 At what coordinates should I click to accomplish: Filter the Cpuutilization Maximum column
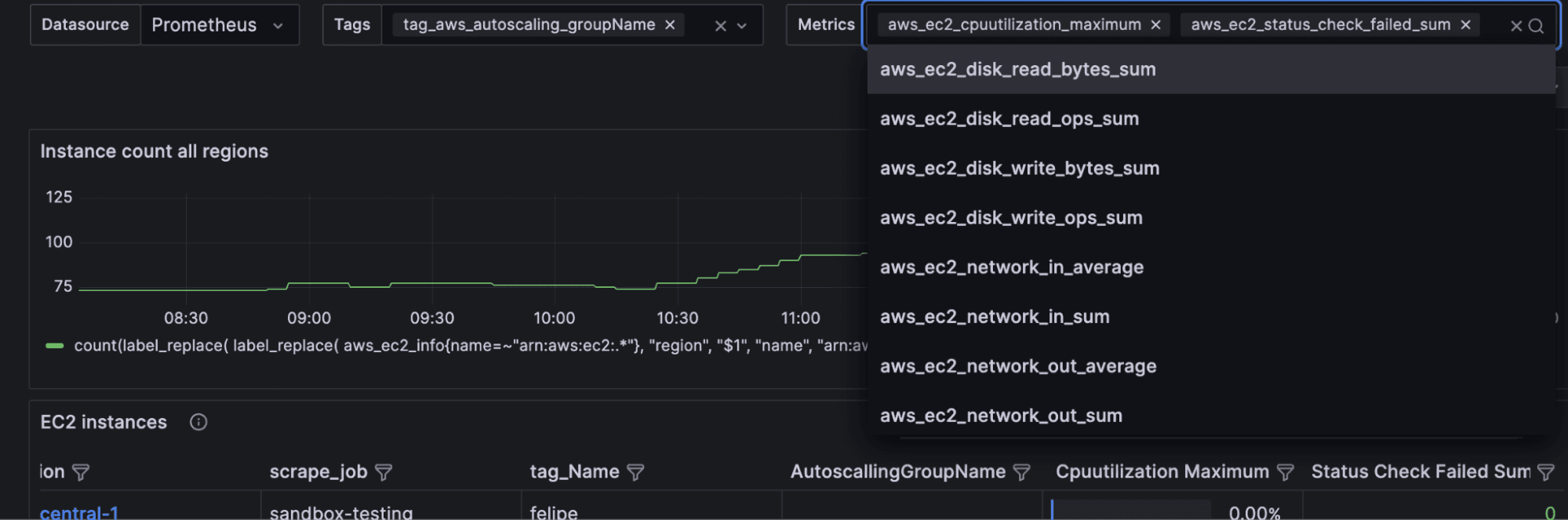1285,472
